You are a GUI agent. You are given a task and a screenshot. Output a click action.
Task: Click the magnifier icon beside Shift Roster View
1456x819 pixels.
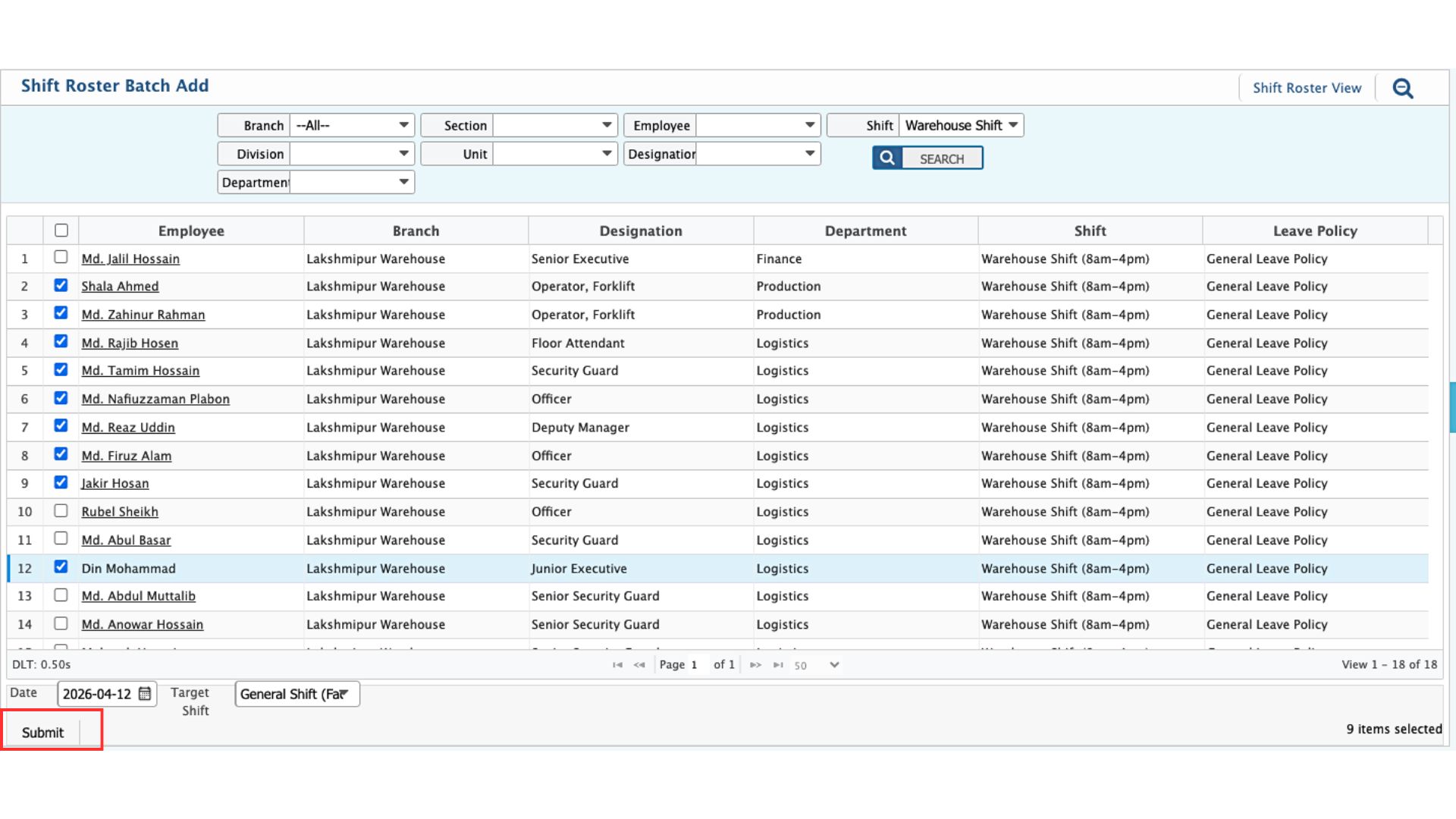point(1403,89)
